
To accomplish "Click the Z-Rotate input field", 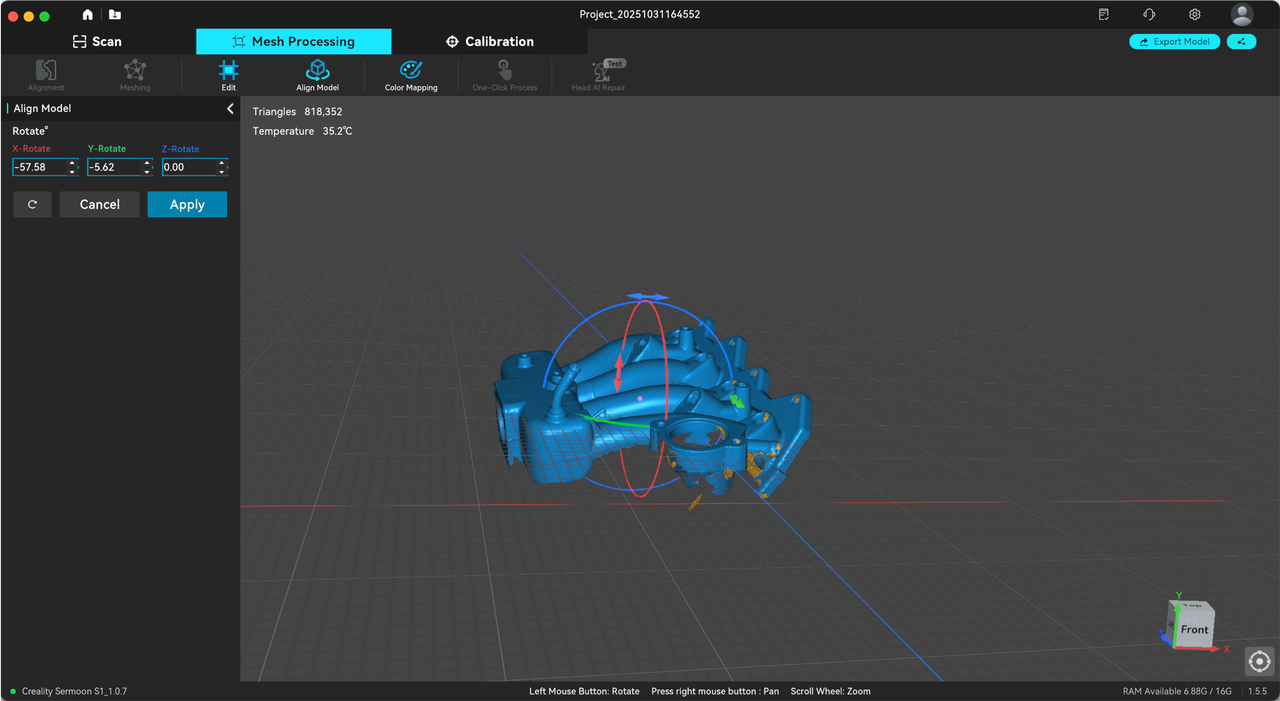I will click(x=190, y=167).
